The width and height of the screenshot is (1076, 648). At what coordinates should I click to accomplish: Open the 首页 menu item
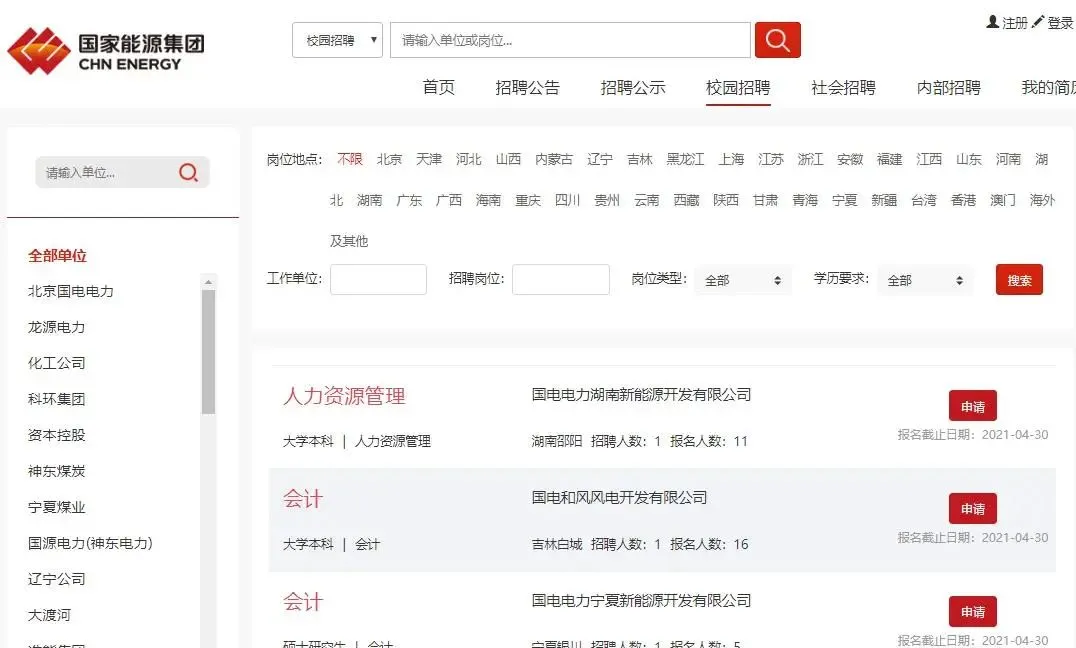coord(438,88)
